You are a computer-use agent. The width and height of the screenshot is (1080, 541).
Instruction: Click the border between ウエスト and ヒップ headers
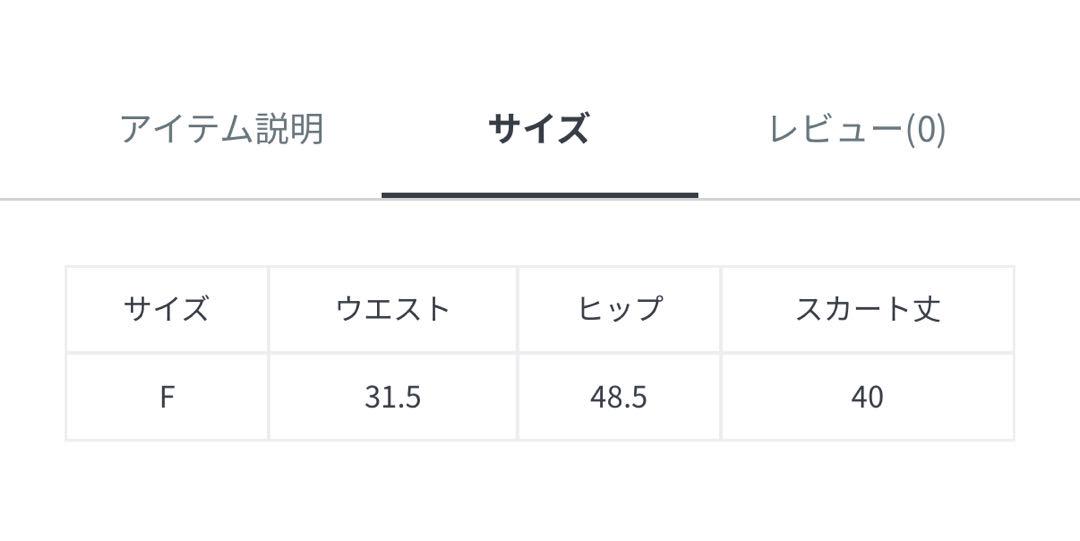[517, 309]
